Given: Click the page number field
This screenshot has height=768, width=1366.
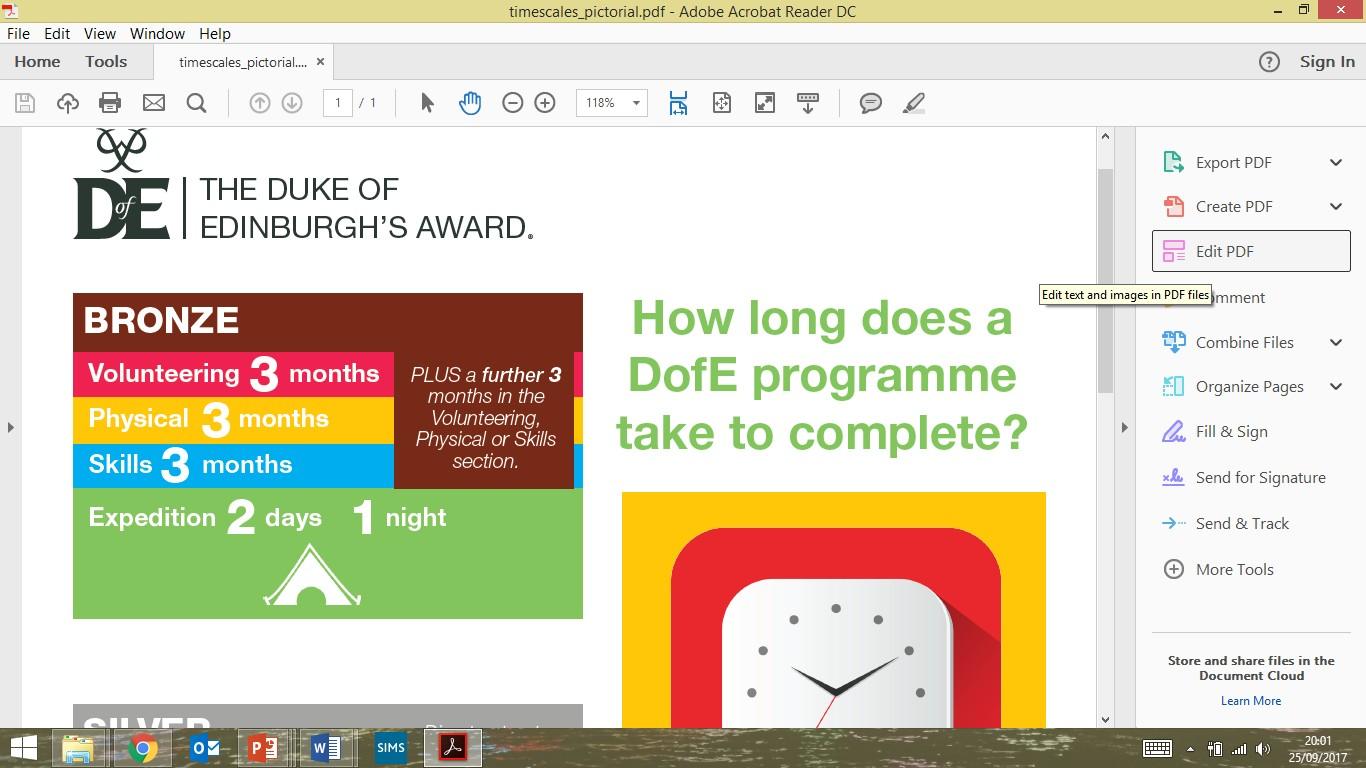Looking at the screenshot, I should pos(338,103).
